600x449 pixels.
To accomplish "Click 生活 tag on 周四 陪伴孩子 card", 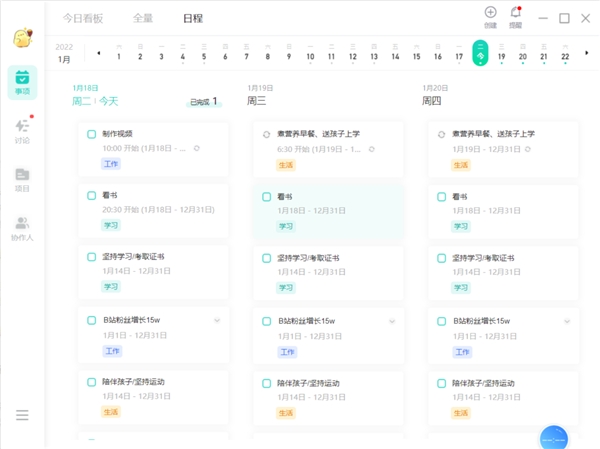I will pyautogui.click(x=461, y=413).
